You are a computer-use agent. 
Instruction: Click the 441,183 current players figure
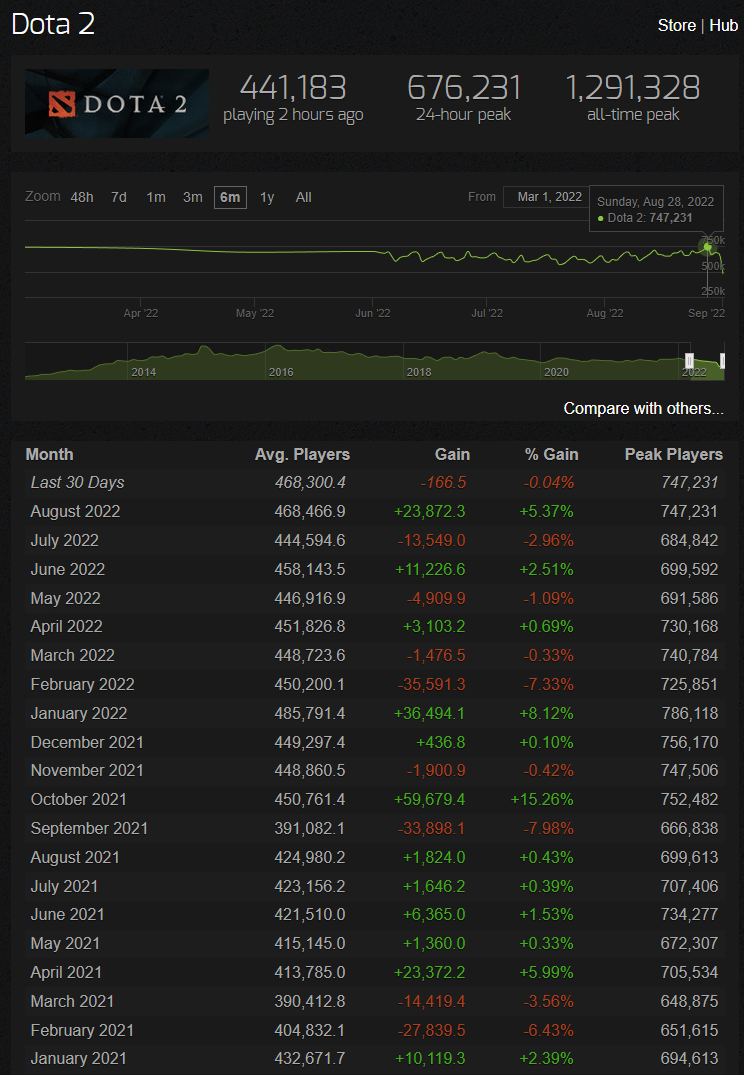[293, 88]
